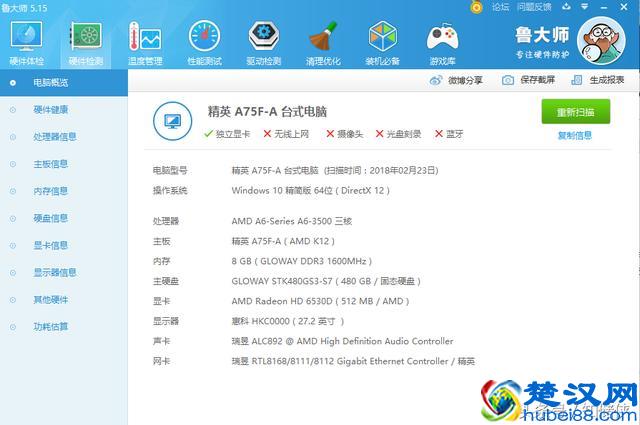Open 处理器信息 sidebar item
The image size is (640, 425).
point(55,137)
